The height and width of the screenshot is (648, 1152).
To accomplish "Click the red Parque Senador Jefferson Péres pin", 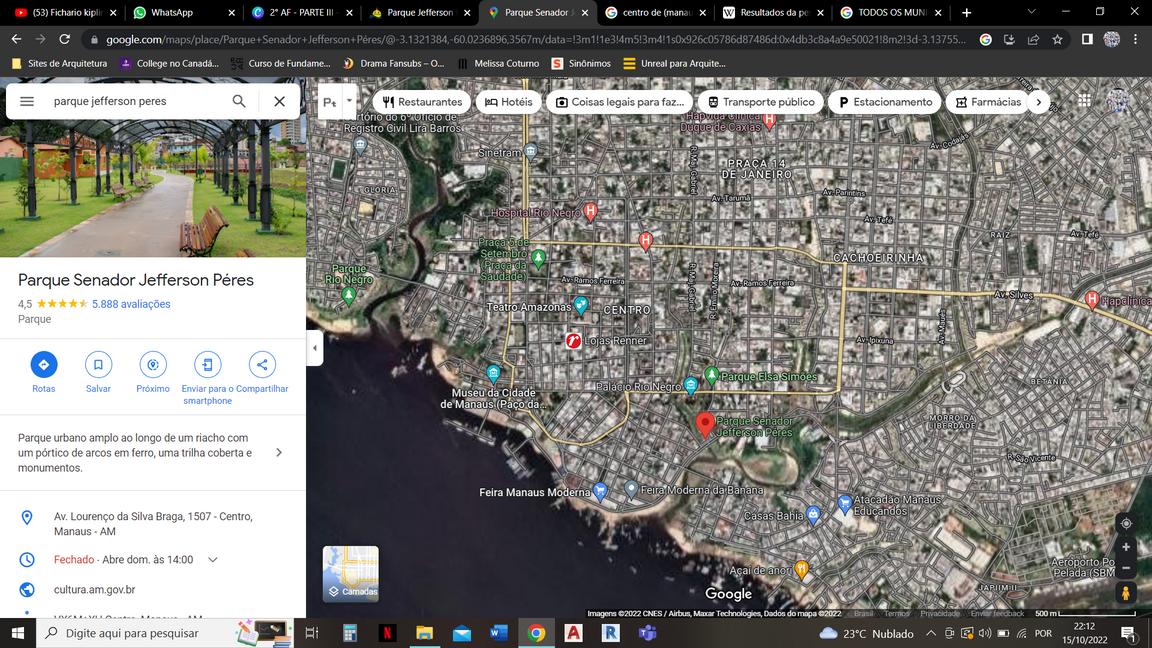I will 705,424.
